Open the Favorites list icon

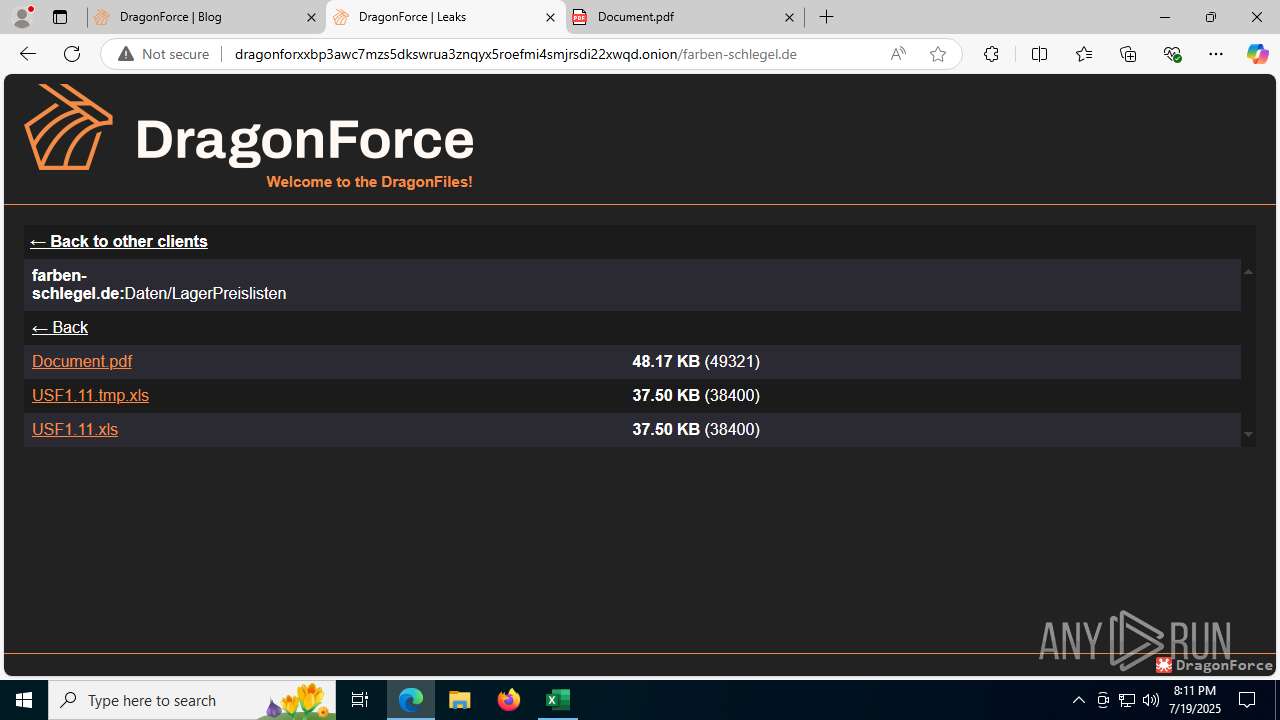click(x=1083, y=54)
